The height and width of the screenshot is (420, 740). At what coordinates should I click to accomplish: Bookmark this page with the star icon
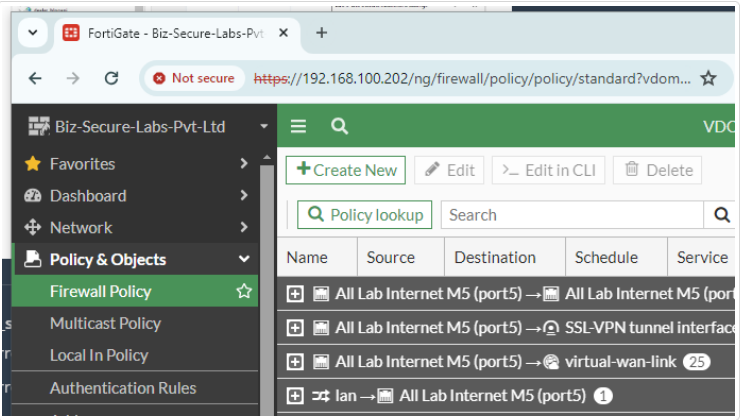[708, 78]
